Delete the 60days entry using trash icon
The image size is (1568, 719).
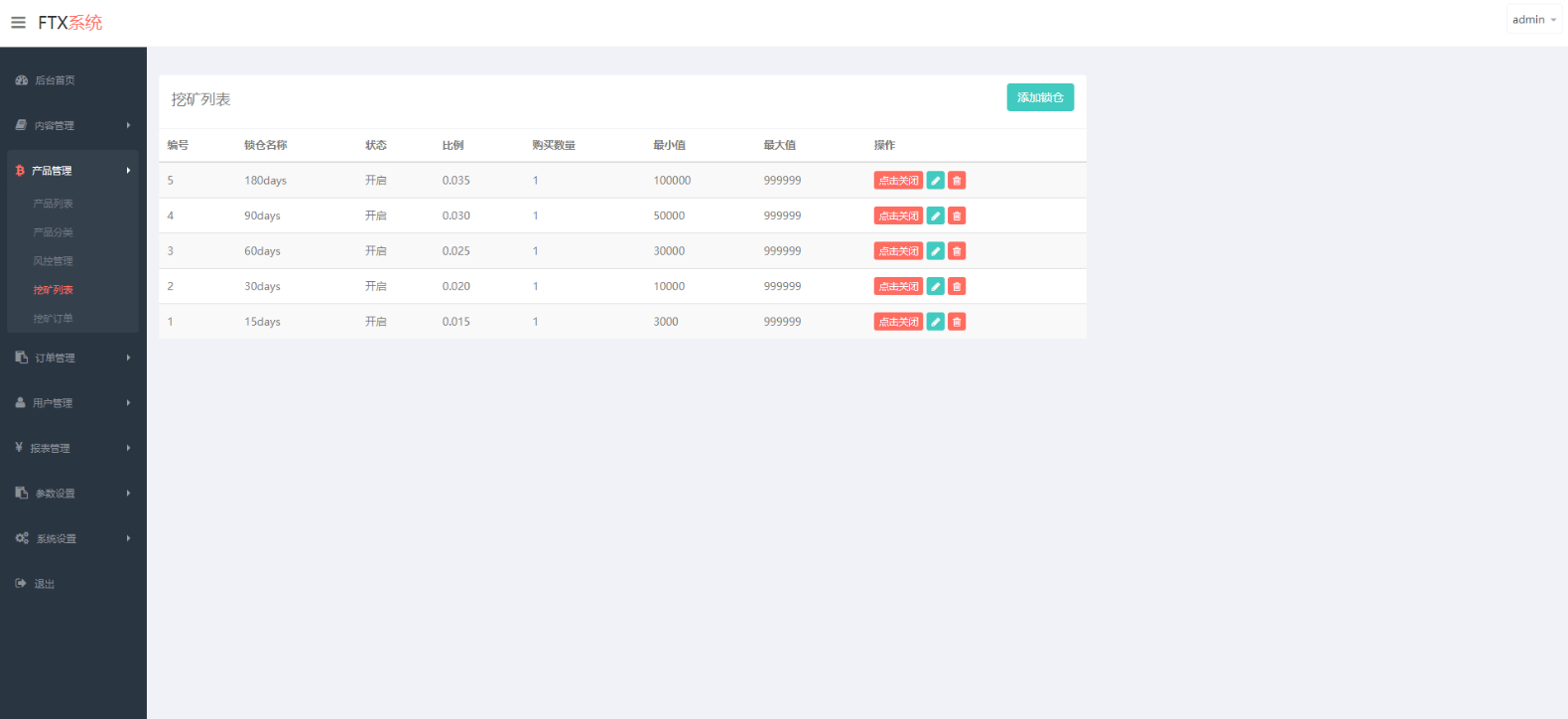pos(957,251)
